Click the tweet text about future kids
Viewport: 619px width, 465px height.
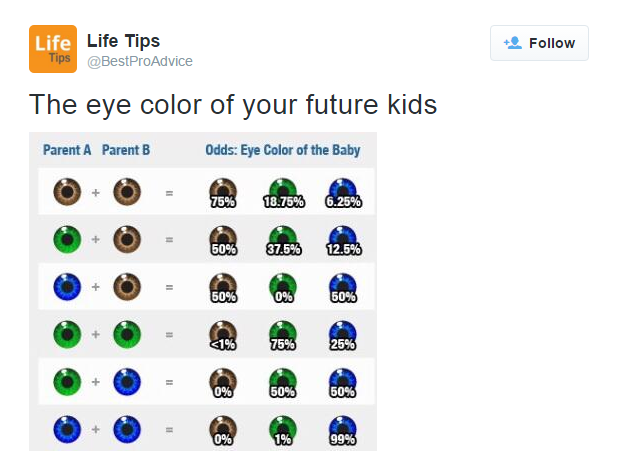click(x=233, y=105)
